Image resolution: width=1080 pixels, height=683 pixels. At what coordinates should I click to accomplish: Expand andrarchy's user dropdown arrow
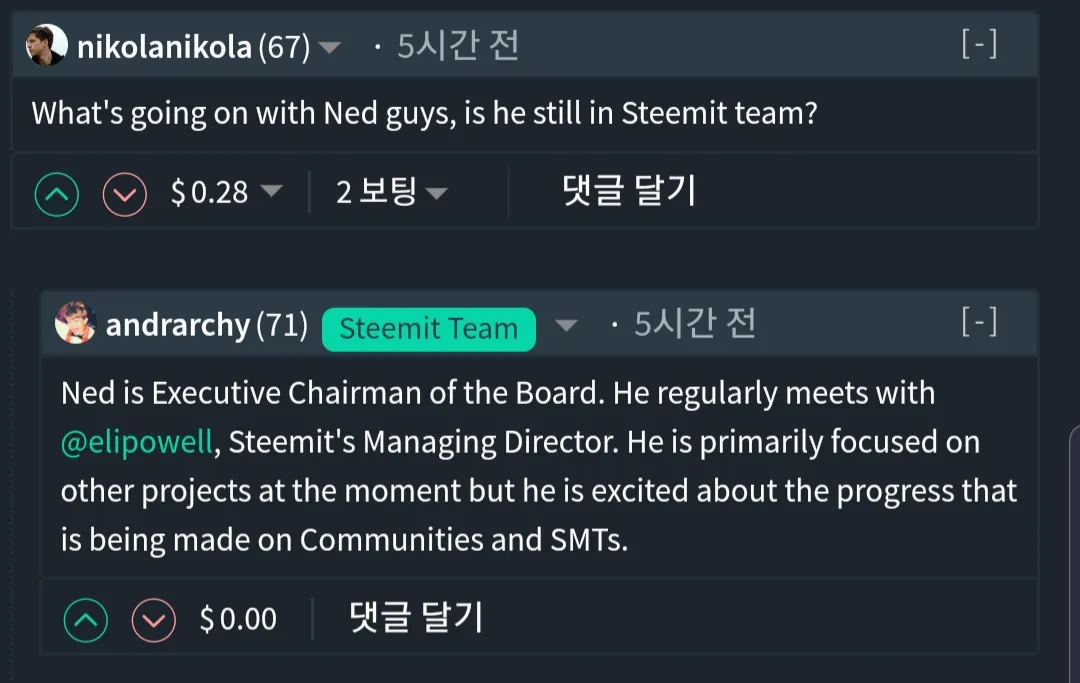[x=566, y=326]
